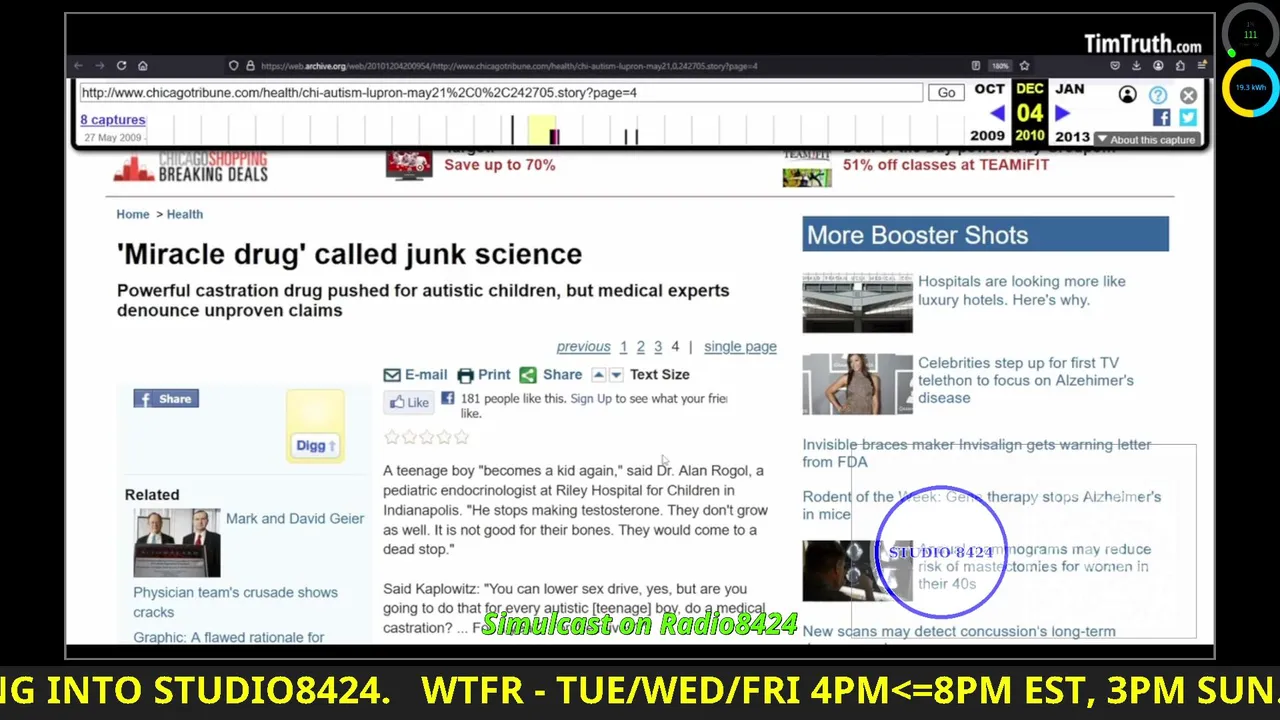Open the Wayback Machine user account icon
This screenshot has height=720, width=1280.
pyautogui.click(x=1127, y=95)
